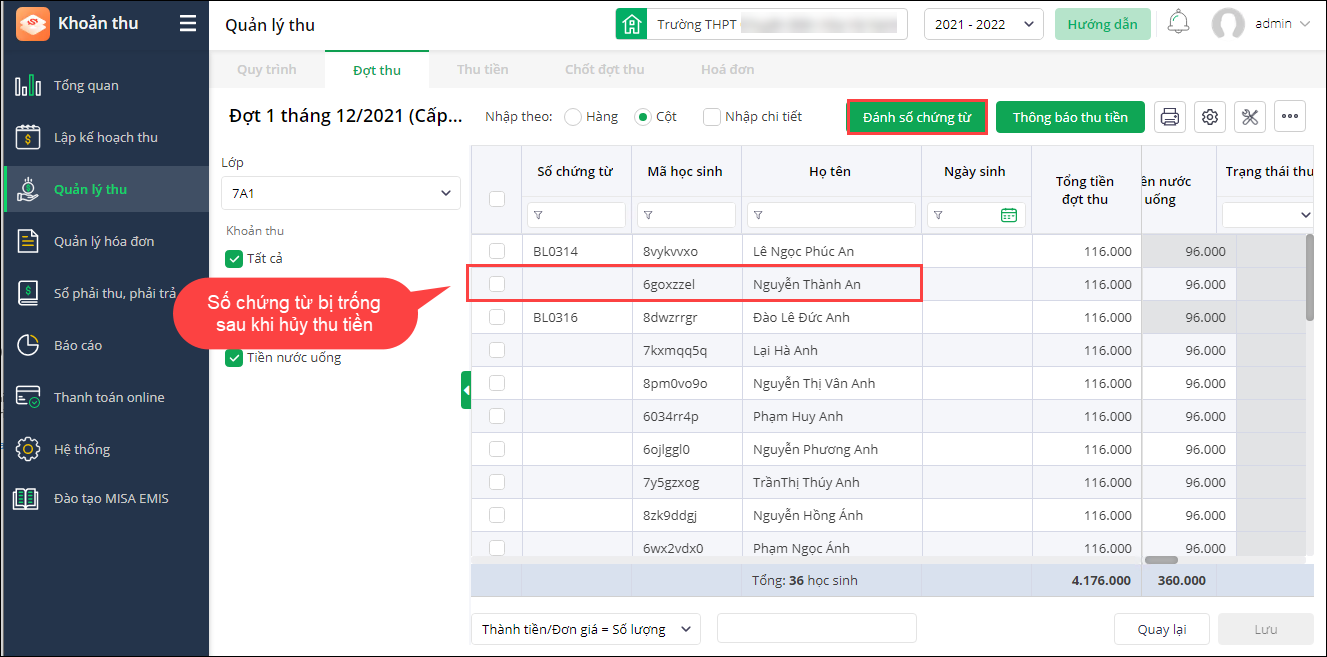Switch to the Thu tiền tab
Screen dimensions: 1327x657
(482, 69)
